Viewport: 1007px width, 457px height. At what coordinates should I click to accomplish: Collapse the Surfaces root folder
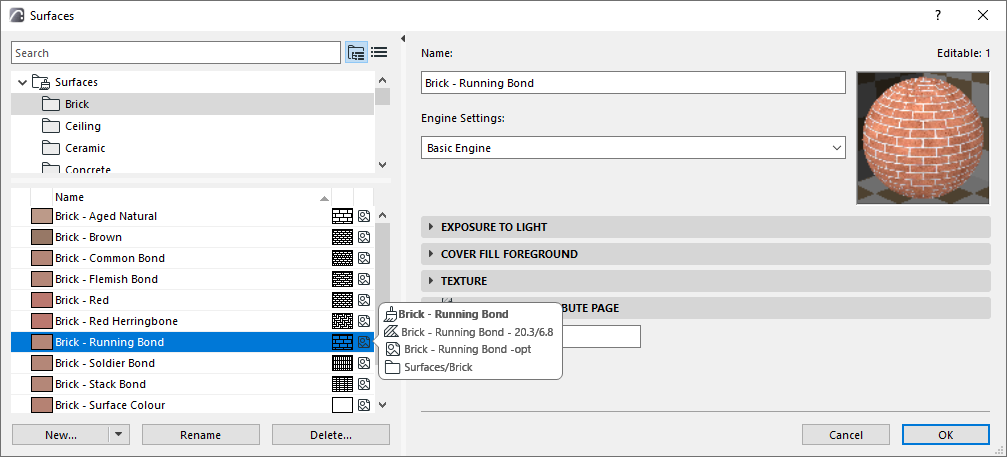tap(22, 82)
